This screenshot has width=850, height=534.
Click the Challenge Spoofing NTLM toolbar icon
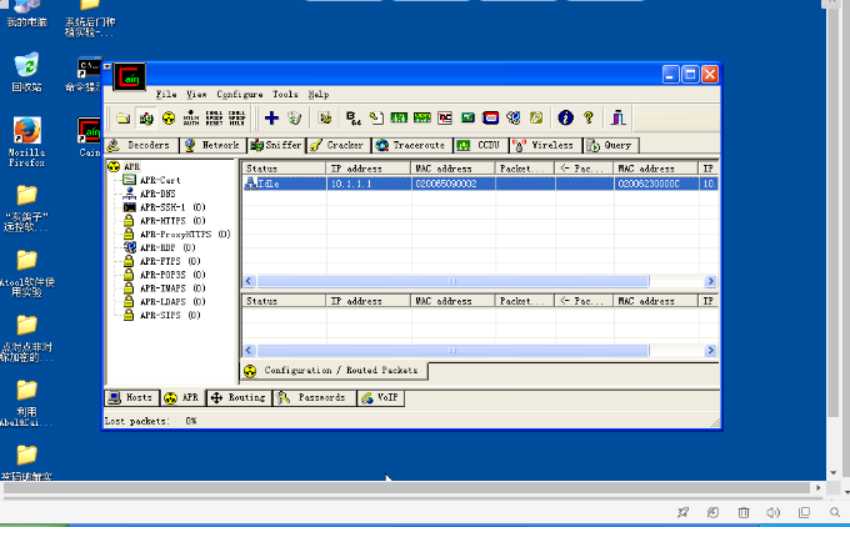pyautogui.click(x=237, y=118)
